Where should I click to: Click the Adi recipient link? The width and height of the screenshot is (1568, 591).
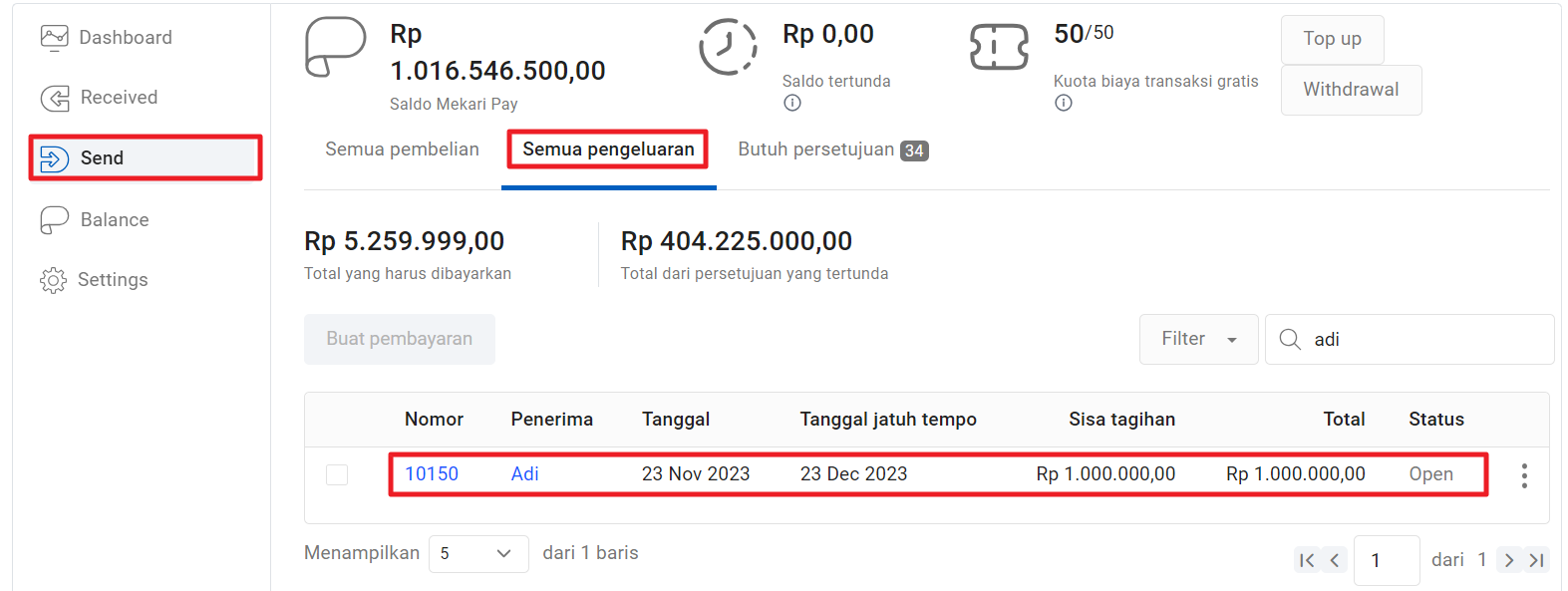(524, 474)
